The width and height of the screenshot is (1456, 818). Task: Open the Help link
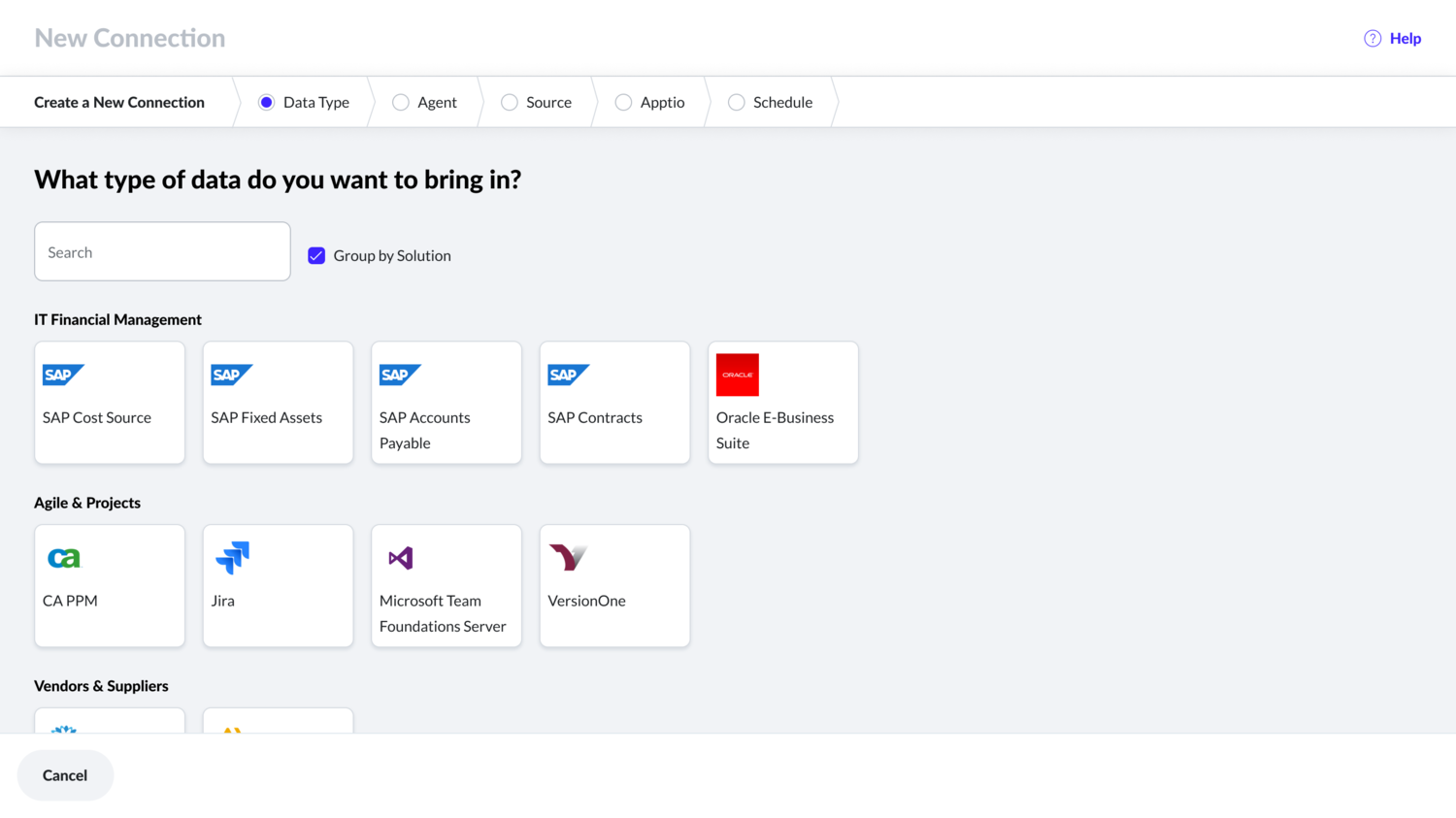(x=1405, y=39)
